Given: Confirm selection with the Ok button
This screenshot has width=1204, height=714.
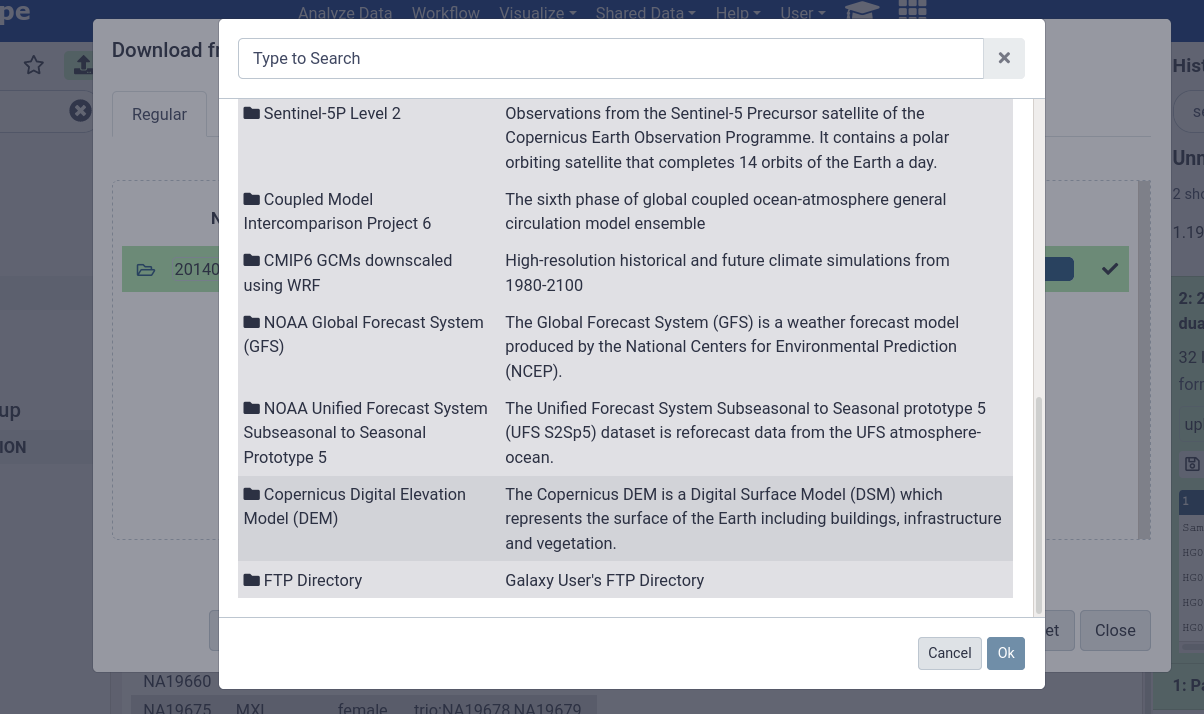Looking at the screenshot, I should click(x=1005, y=652).
